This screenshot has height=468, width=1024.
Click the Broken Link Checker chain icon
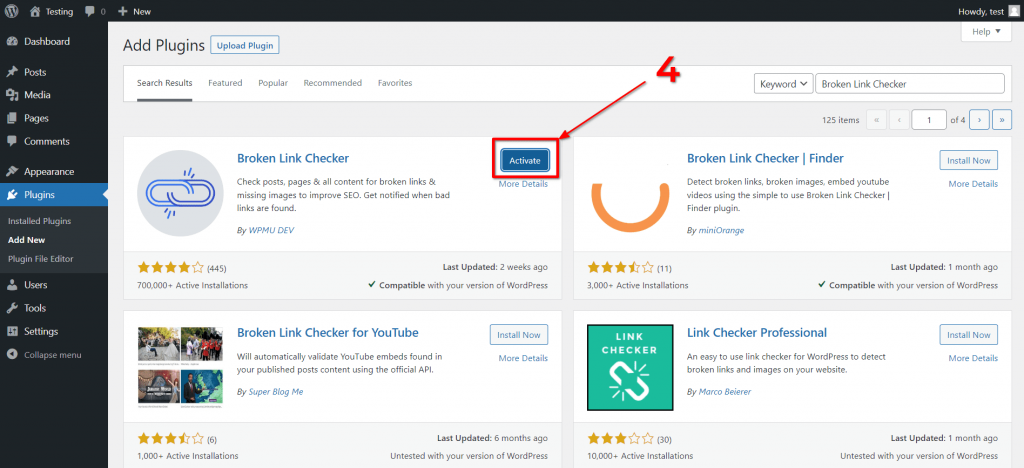coord(180,193)
